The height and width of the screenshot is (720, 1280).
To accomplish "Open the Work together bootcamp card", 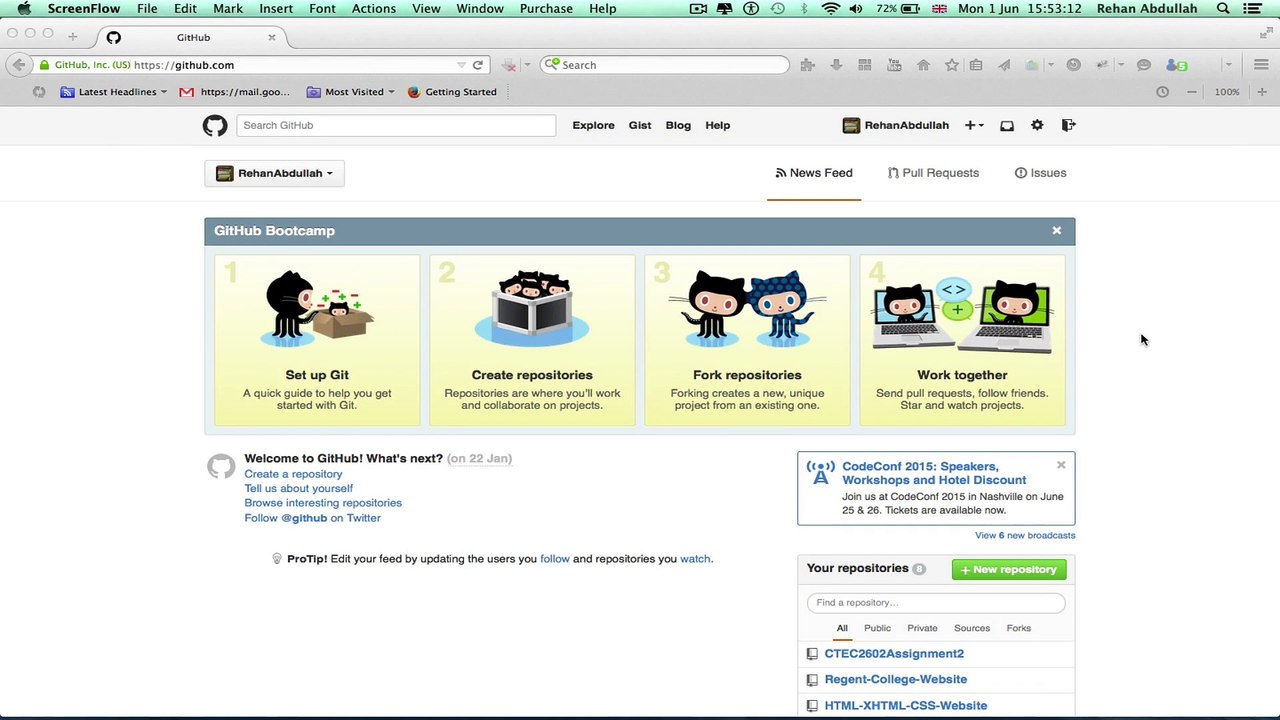I will click(x=962, y=340).
